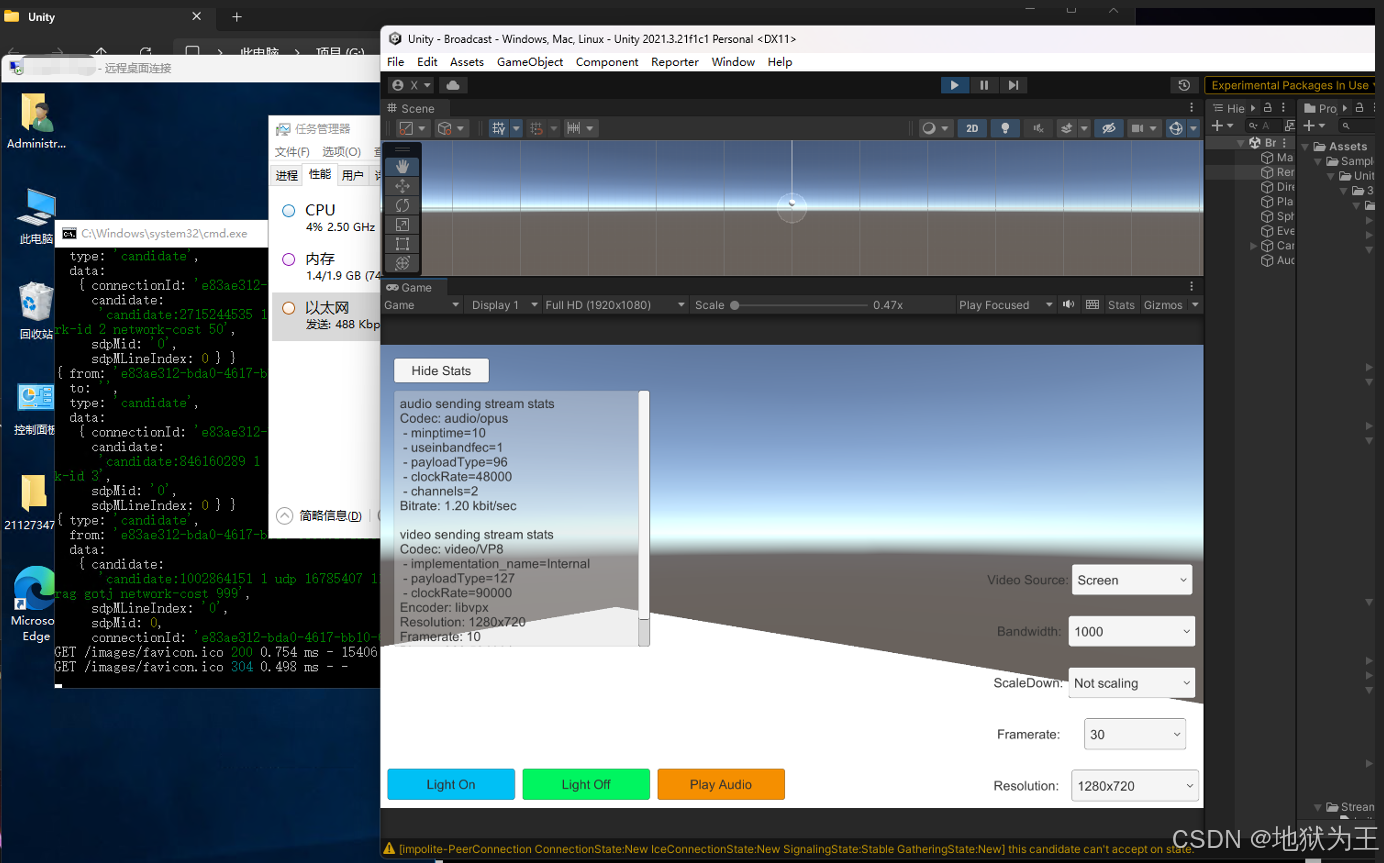Select the CPU item in Task Manager
Viewport: 1384px width, 863px height.
click(325, 218)
